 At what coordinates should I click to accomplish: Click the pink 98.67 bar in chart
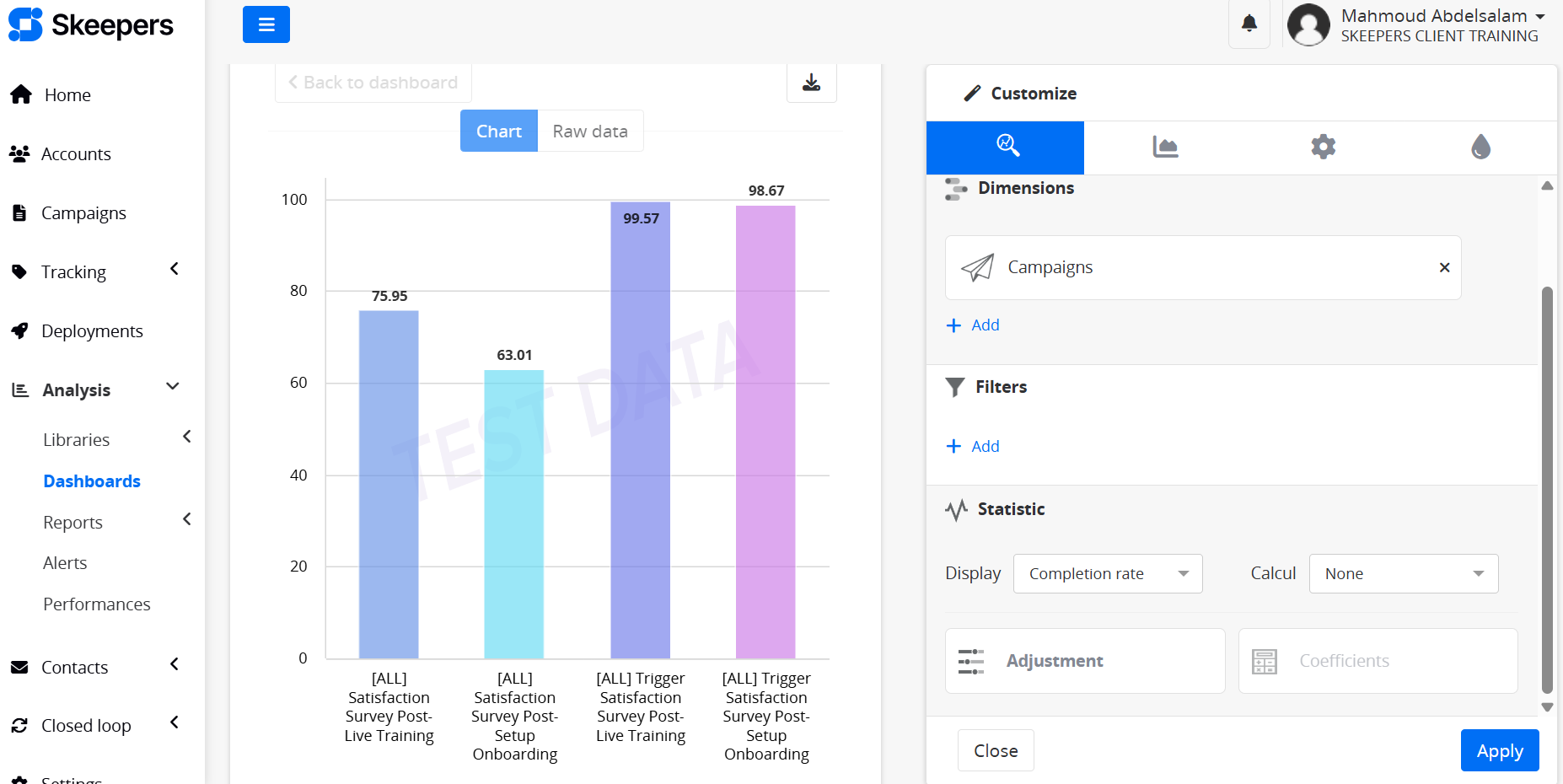(765, 430)
